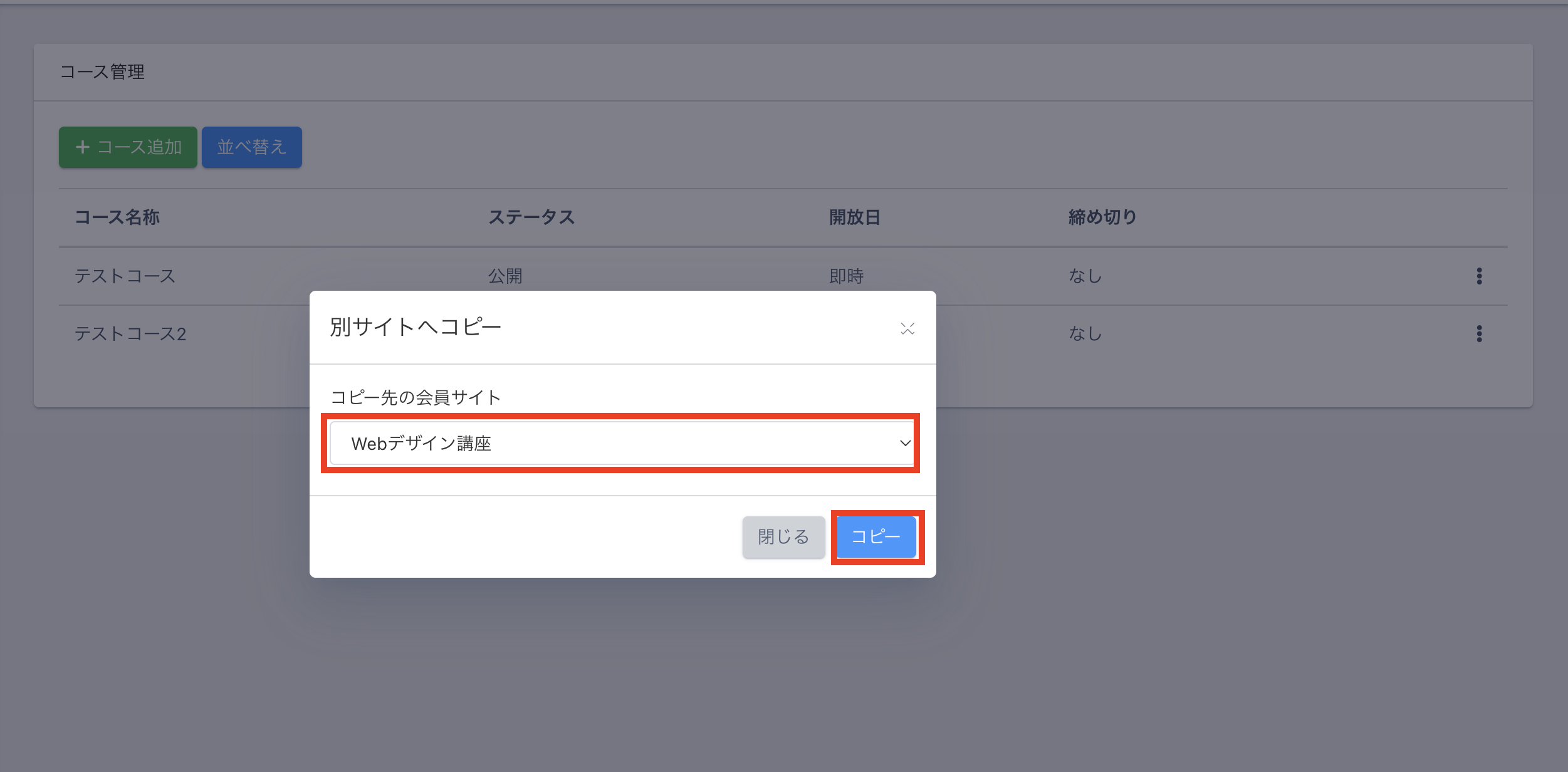Screen dimensions: 1568x772
Task: Open the three-dot menu for テストコース2
Action: (1479, 333)
